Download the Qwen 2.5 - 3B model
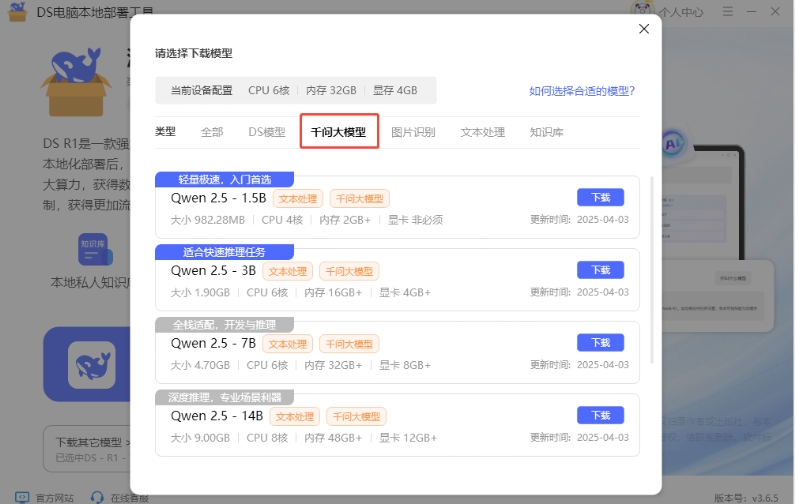The image size is (795, 504). (600, 270)
